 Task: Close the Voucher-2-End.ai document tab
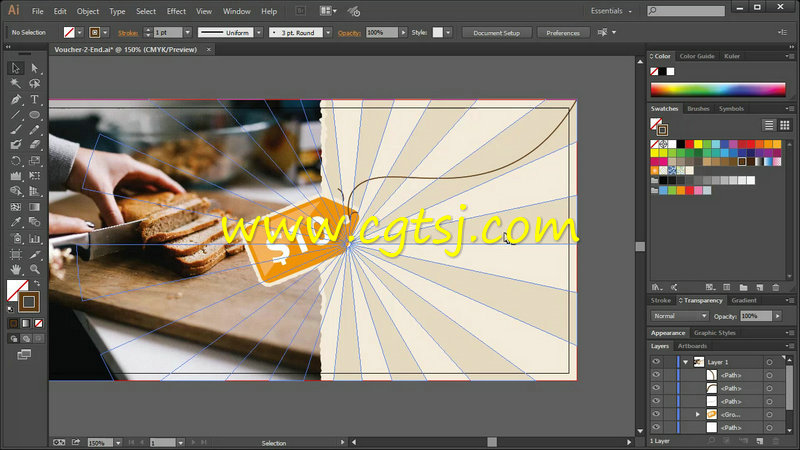pyautogui.click(x=209, y=49)
